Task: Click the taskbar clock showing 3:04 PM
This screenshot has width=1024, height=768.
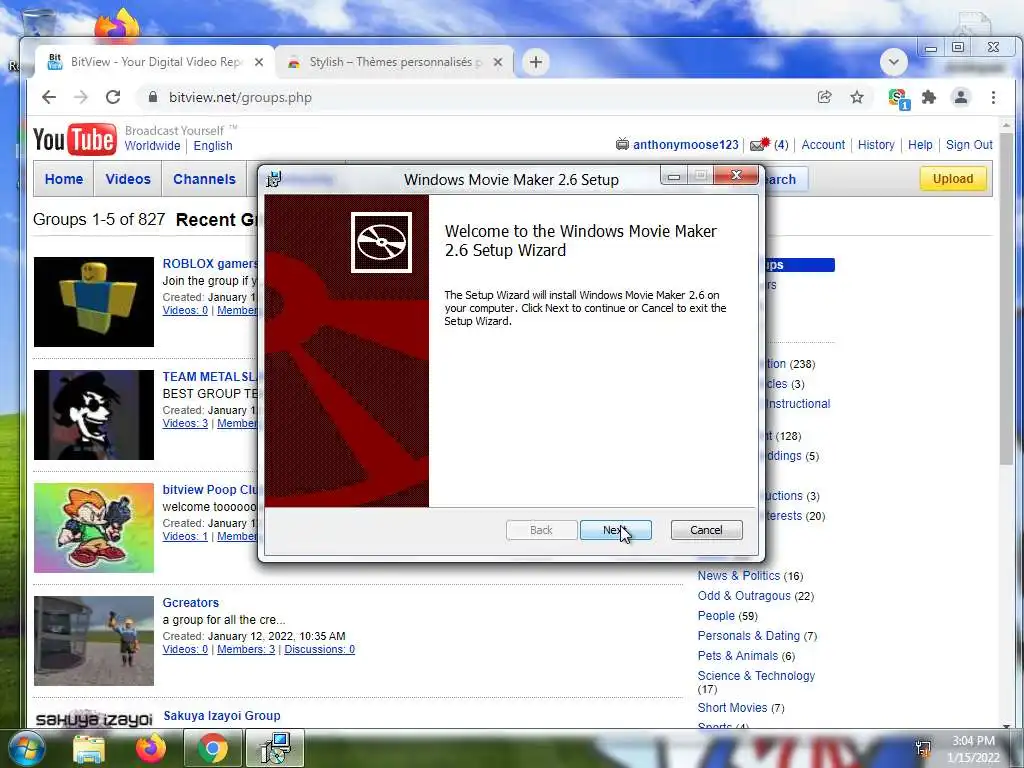Action: (x=973, y=749)
